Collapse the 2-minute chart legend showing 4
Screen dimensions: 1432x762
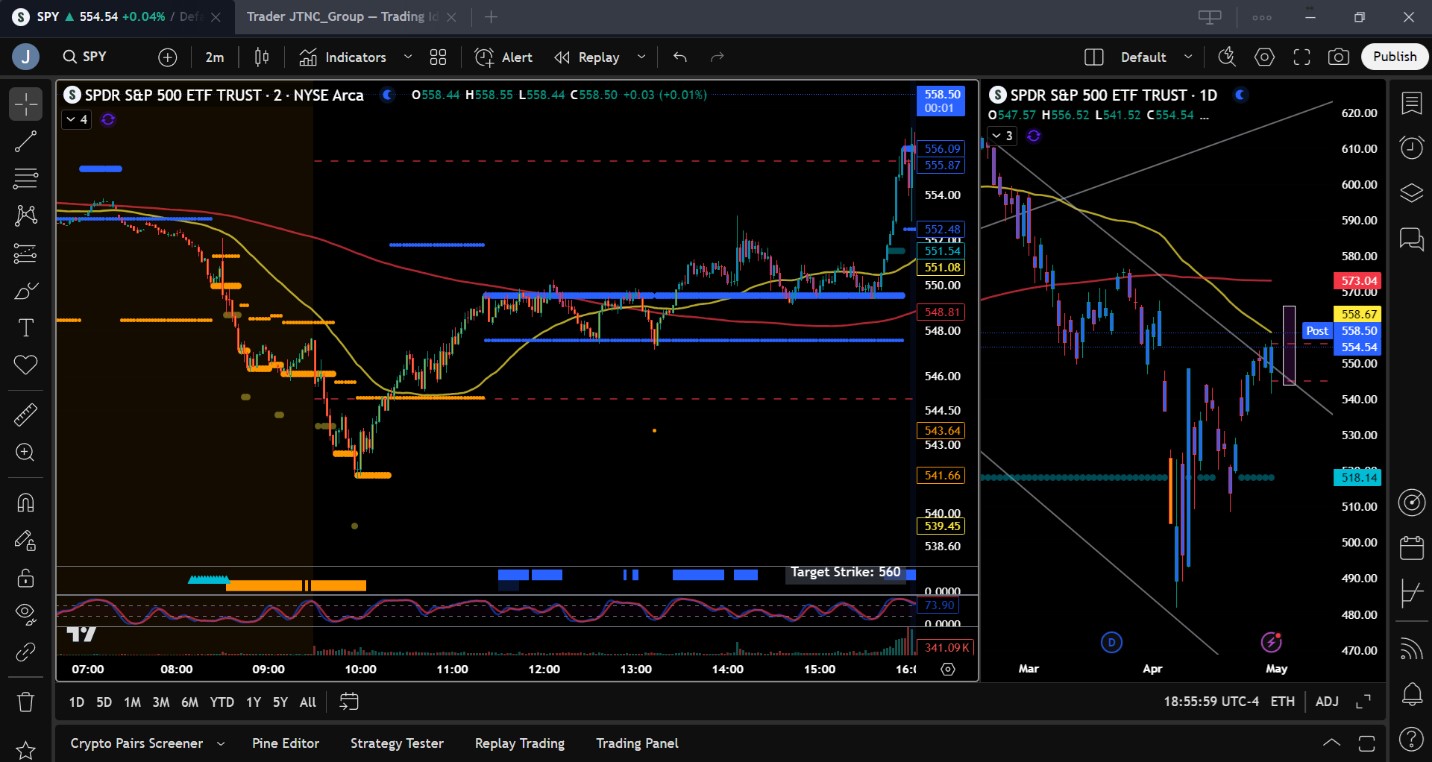click(77, 120)
